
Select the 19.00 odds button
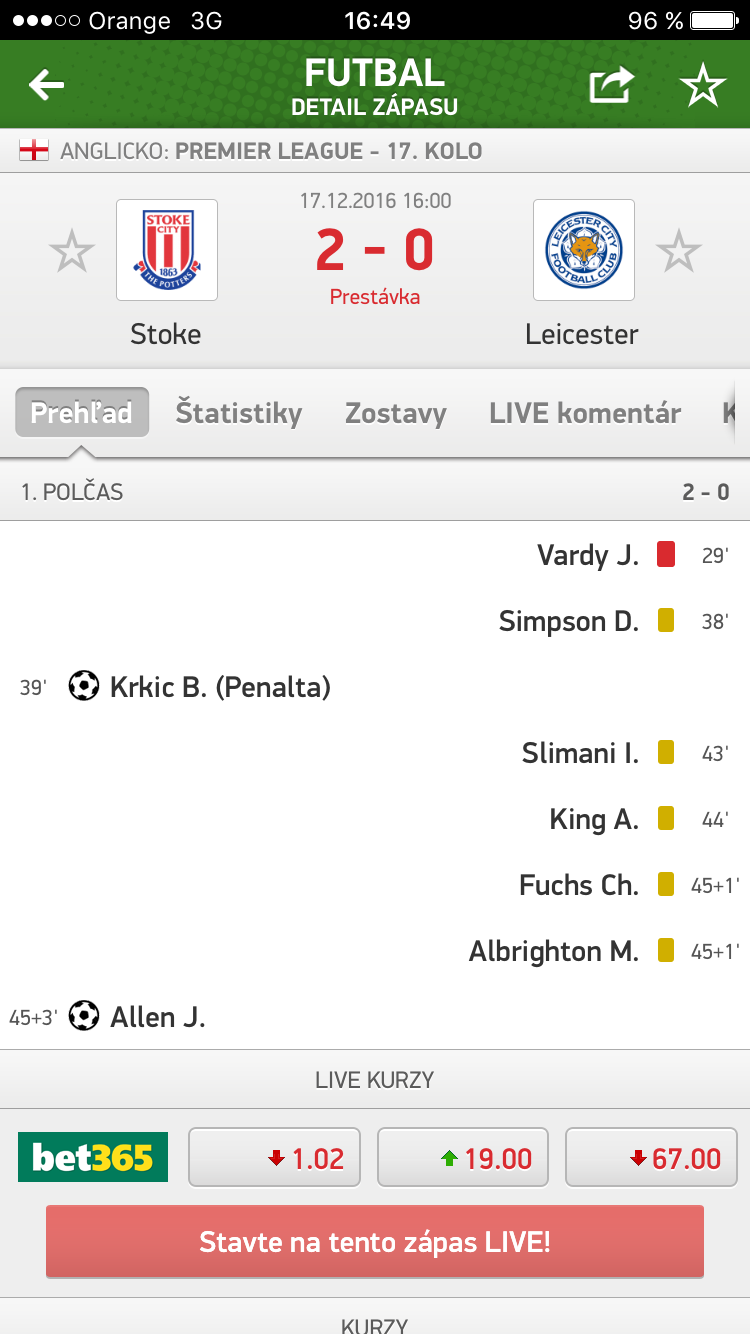click(x=462, y=1158)
